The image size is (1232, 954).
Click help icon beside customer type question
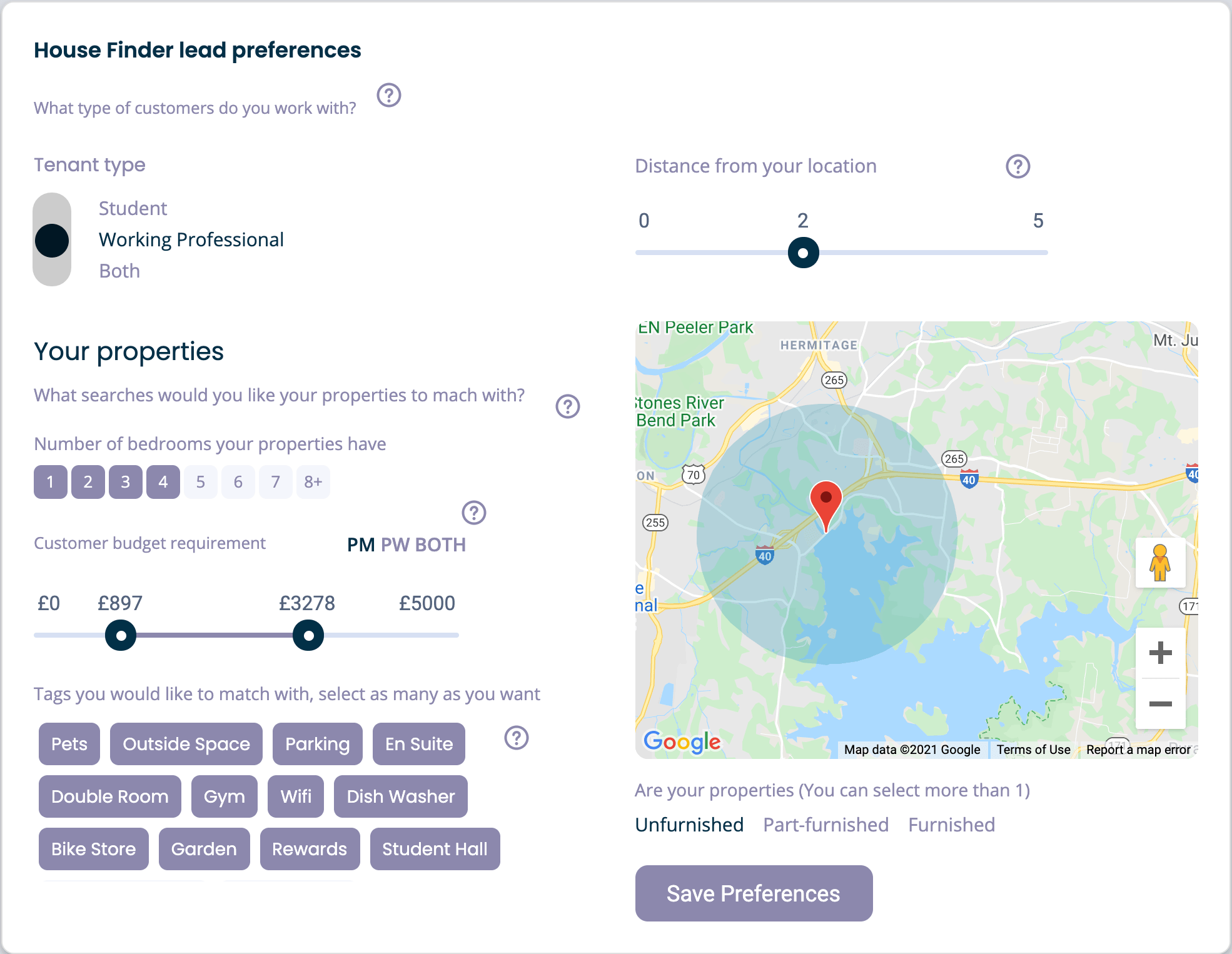coord(388,95)
